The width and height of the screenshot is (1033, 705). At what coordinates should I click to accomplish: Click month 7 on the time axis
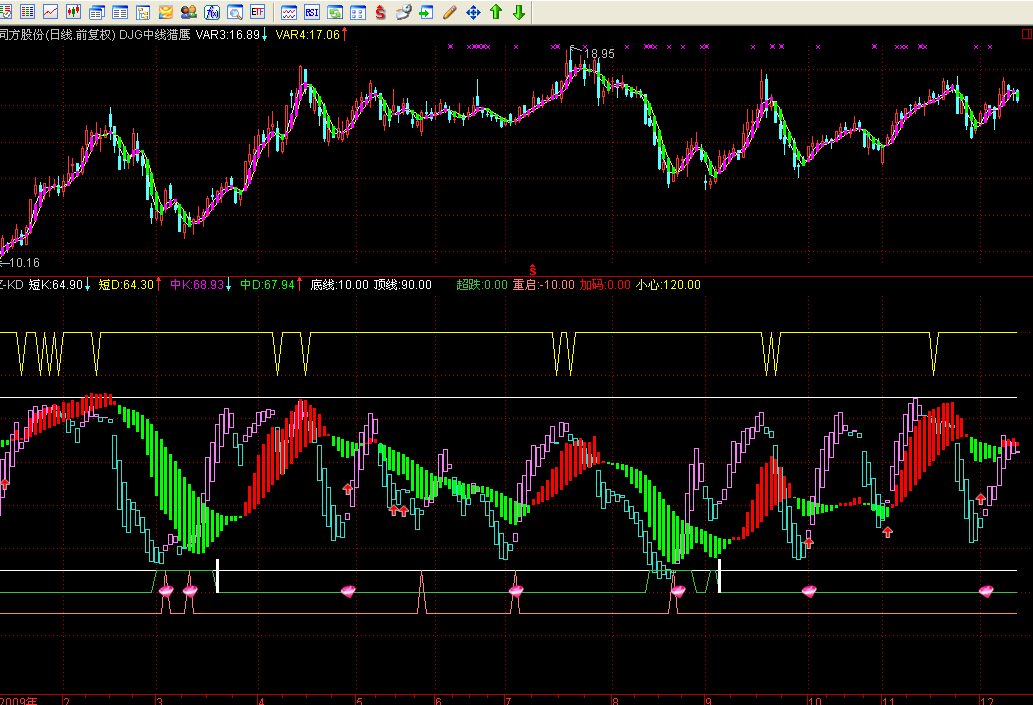(508, 700)
